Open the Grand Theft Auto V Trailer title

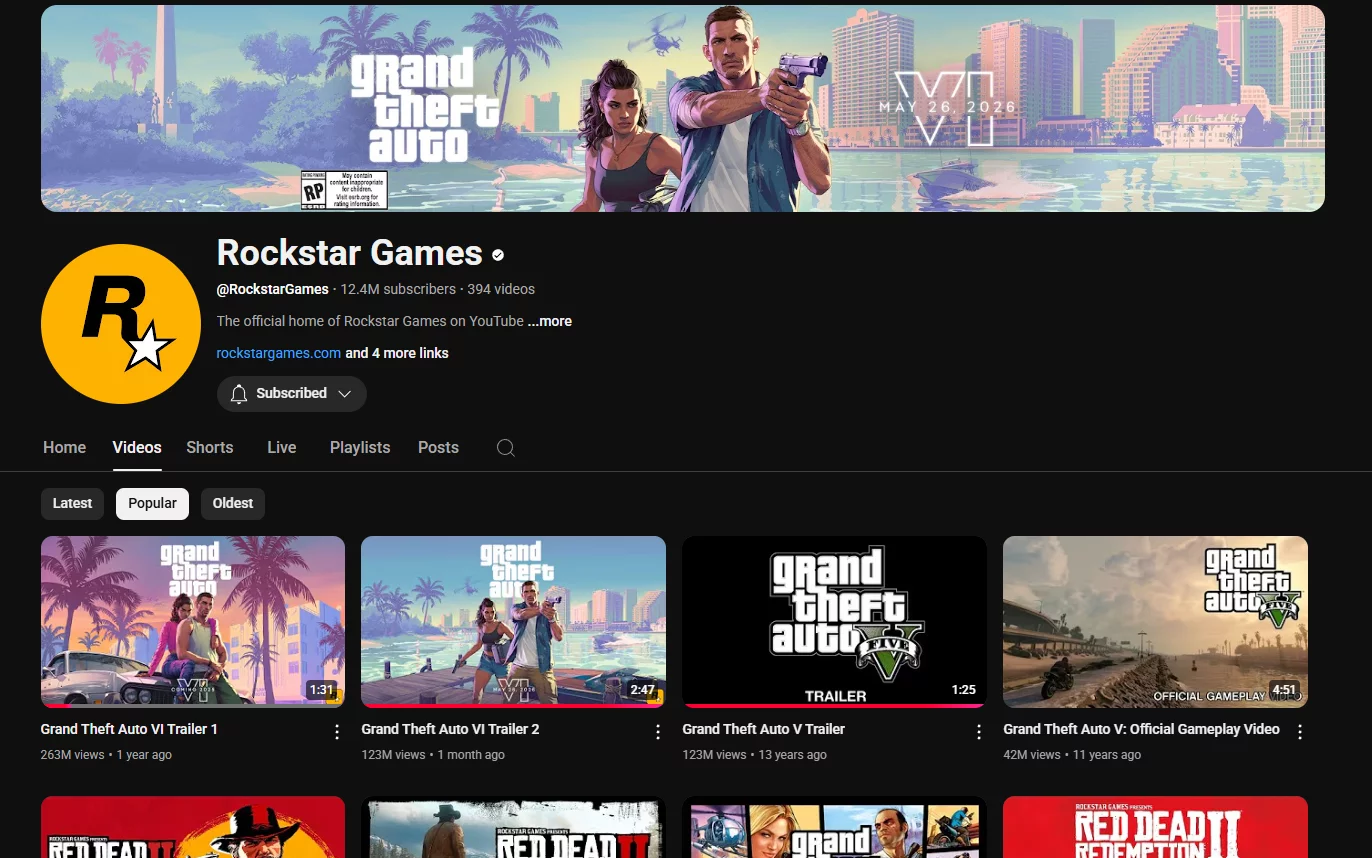pyautogui.click(x=764, y=729)
